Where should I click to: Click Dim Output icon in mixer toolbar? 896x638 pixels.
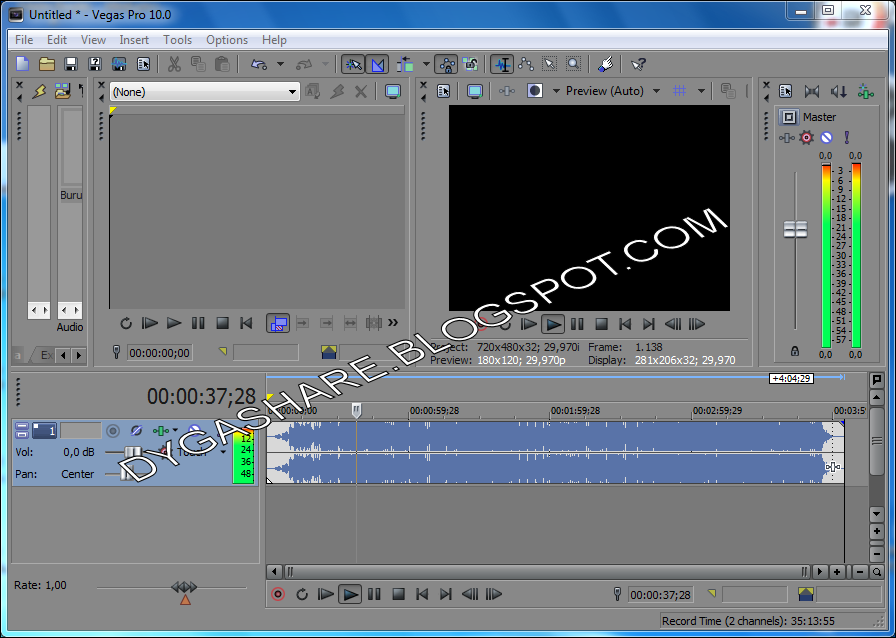point(838,91)
